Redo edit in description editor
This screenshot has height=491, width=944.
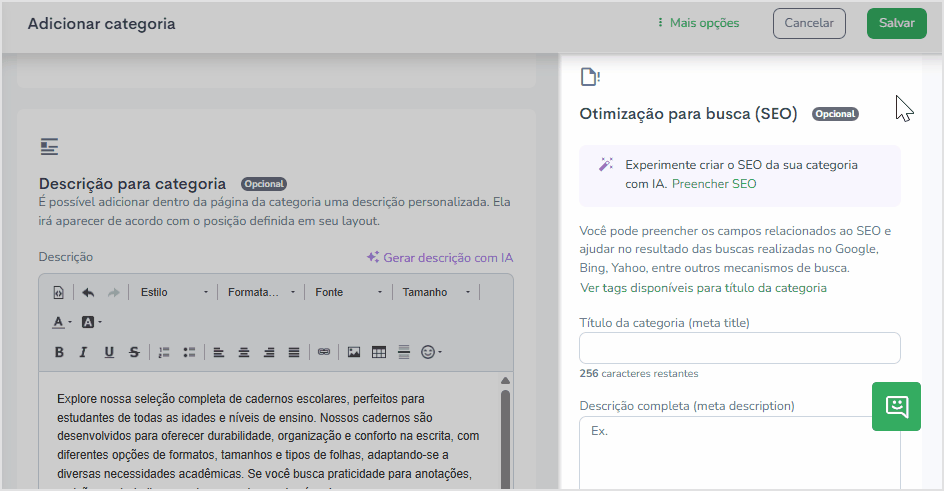(x=113, y=292)
